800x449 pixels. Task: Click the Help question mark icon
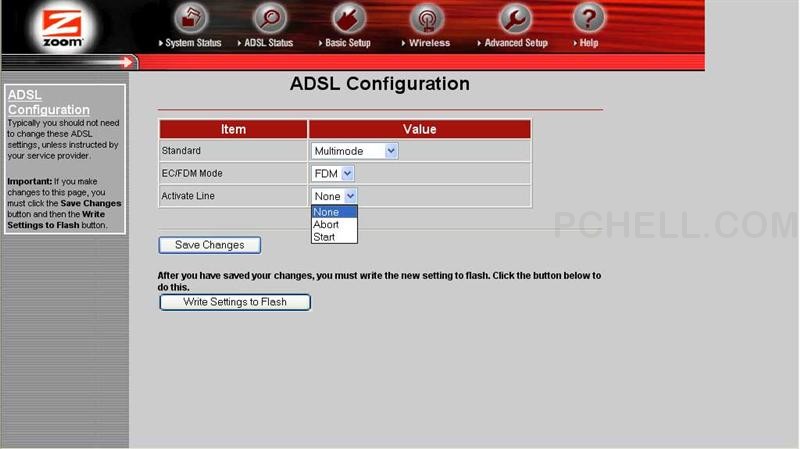pyautogui.click(x=588, y=18)
